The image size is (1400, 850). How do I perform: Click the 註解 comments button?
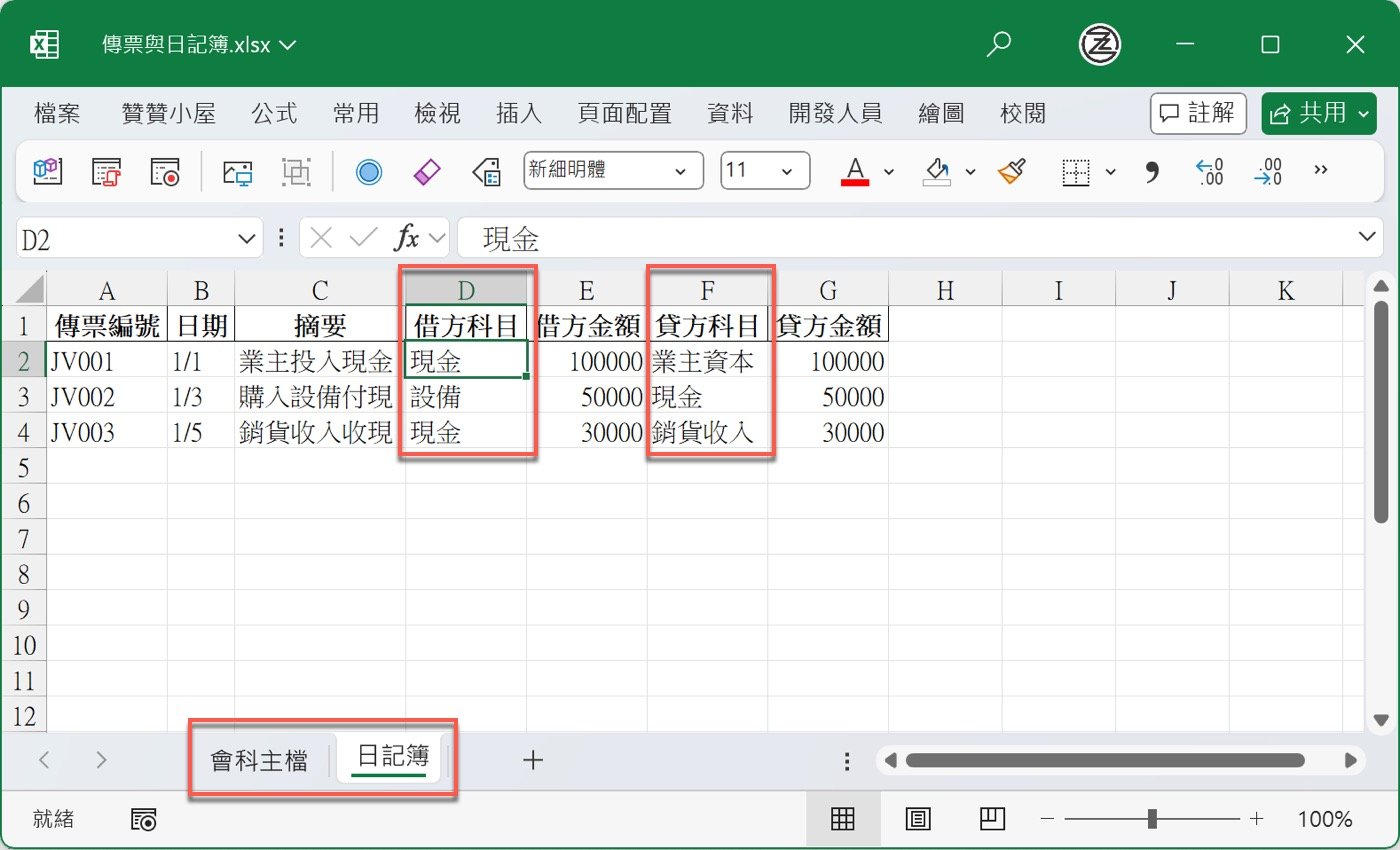point(1197,113)
